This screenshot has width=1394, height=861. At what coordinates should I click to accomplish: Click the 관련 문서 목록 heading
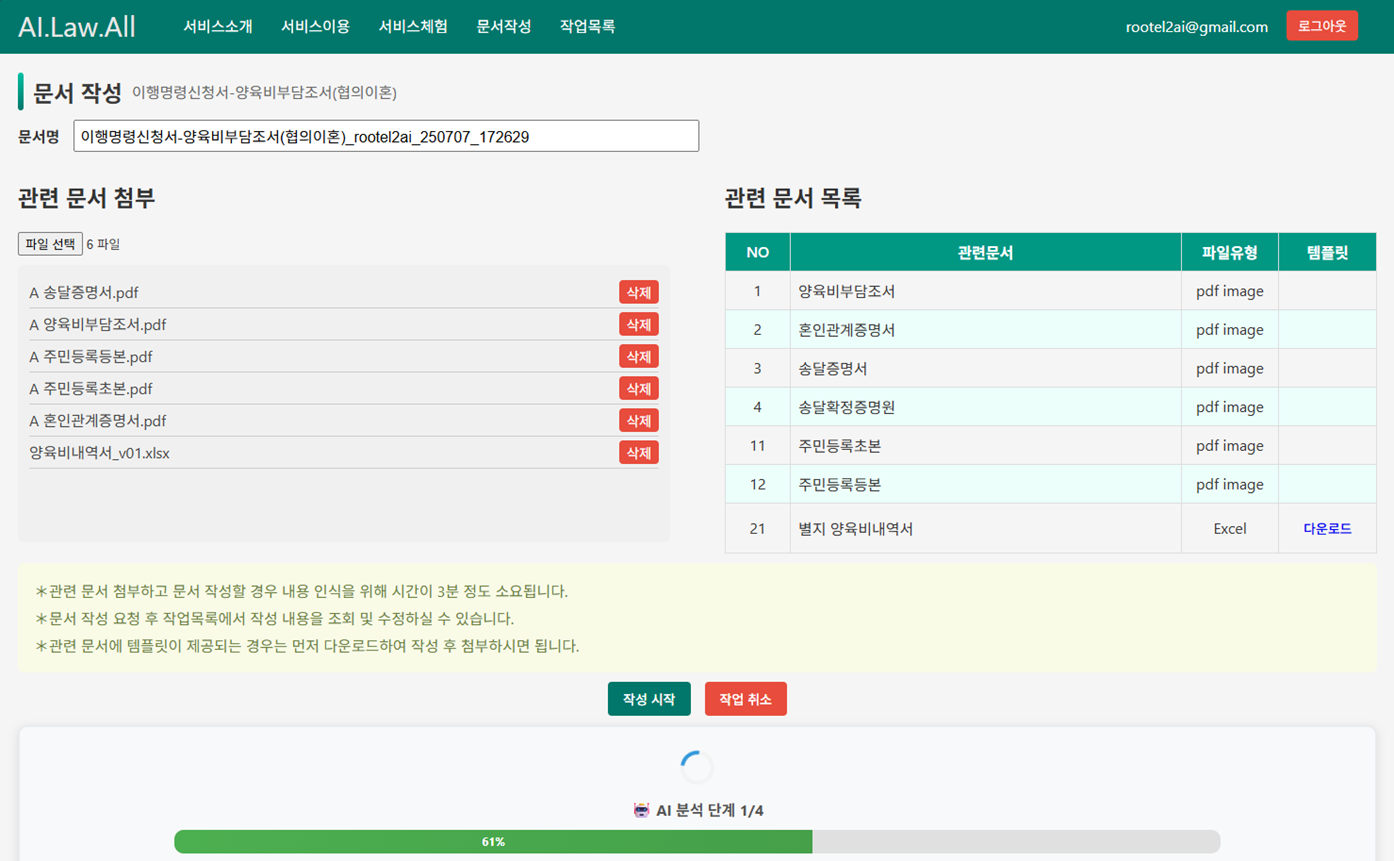pos(793,198)
